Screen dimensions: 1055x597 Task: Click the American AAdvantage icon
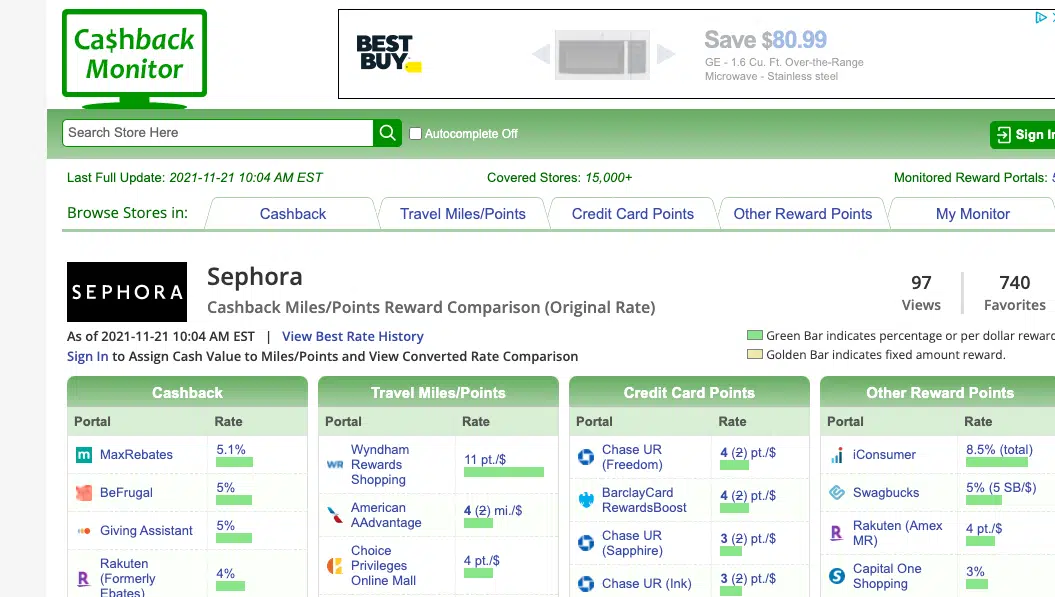click(335, 516)
